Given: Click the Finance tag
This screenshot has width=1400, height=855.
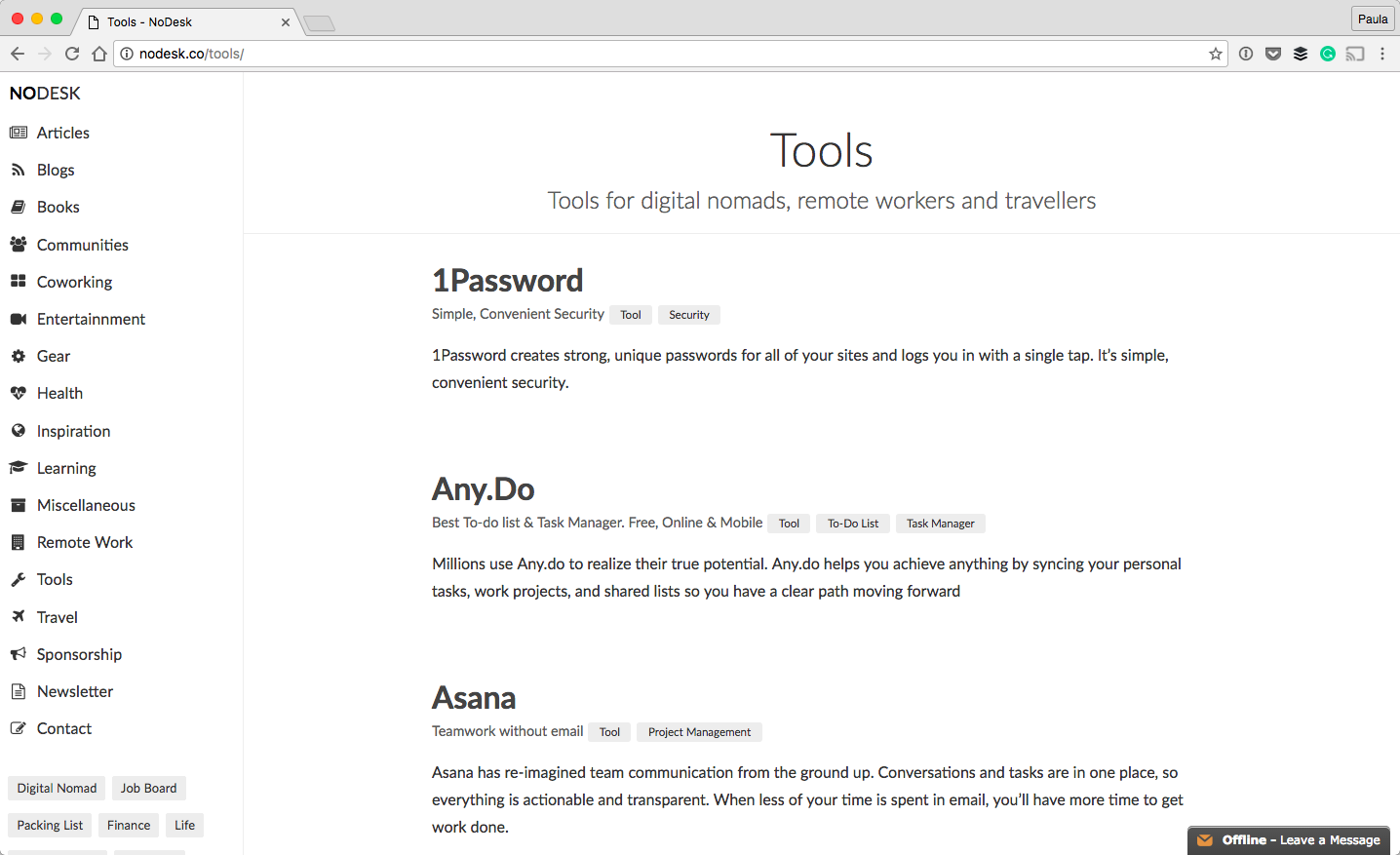Looking at the screenshot, I should (129, 825).
